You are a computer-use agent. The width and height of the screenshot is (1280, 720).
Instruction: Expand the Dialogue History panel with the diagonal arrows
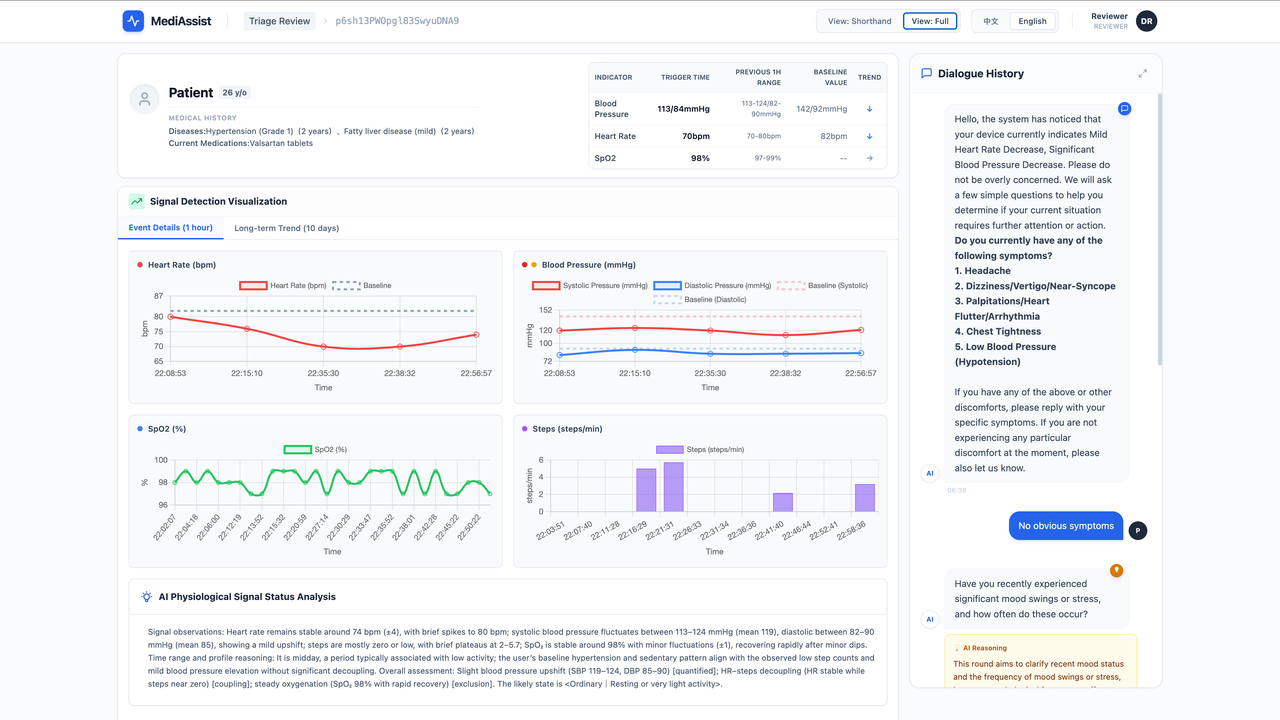1143,73
